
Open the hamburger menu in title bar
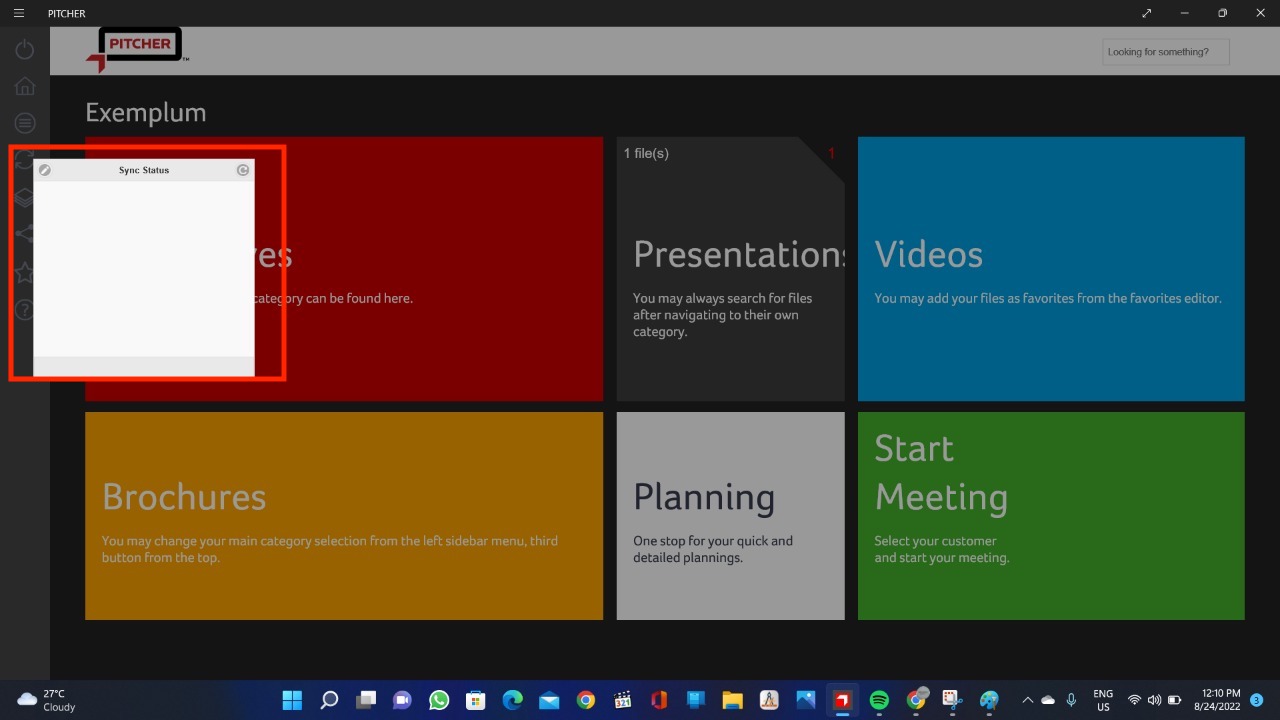click(19, 13)
